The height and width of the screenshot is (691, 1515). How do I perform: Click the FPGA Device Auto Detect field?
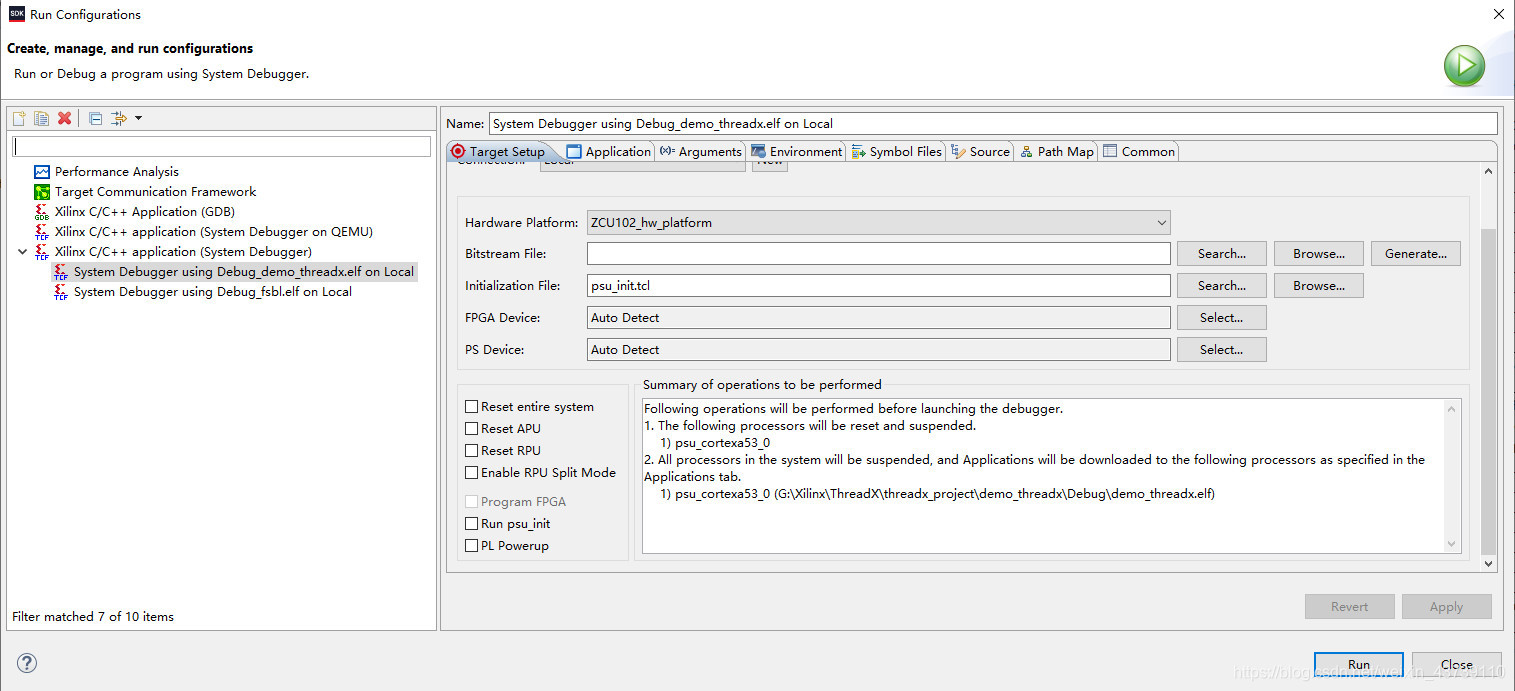878,318
